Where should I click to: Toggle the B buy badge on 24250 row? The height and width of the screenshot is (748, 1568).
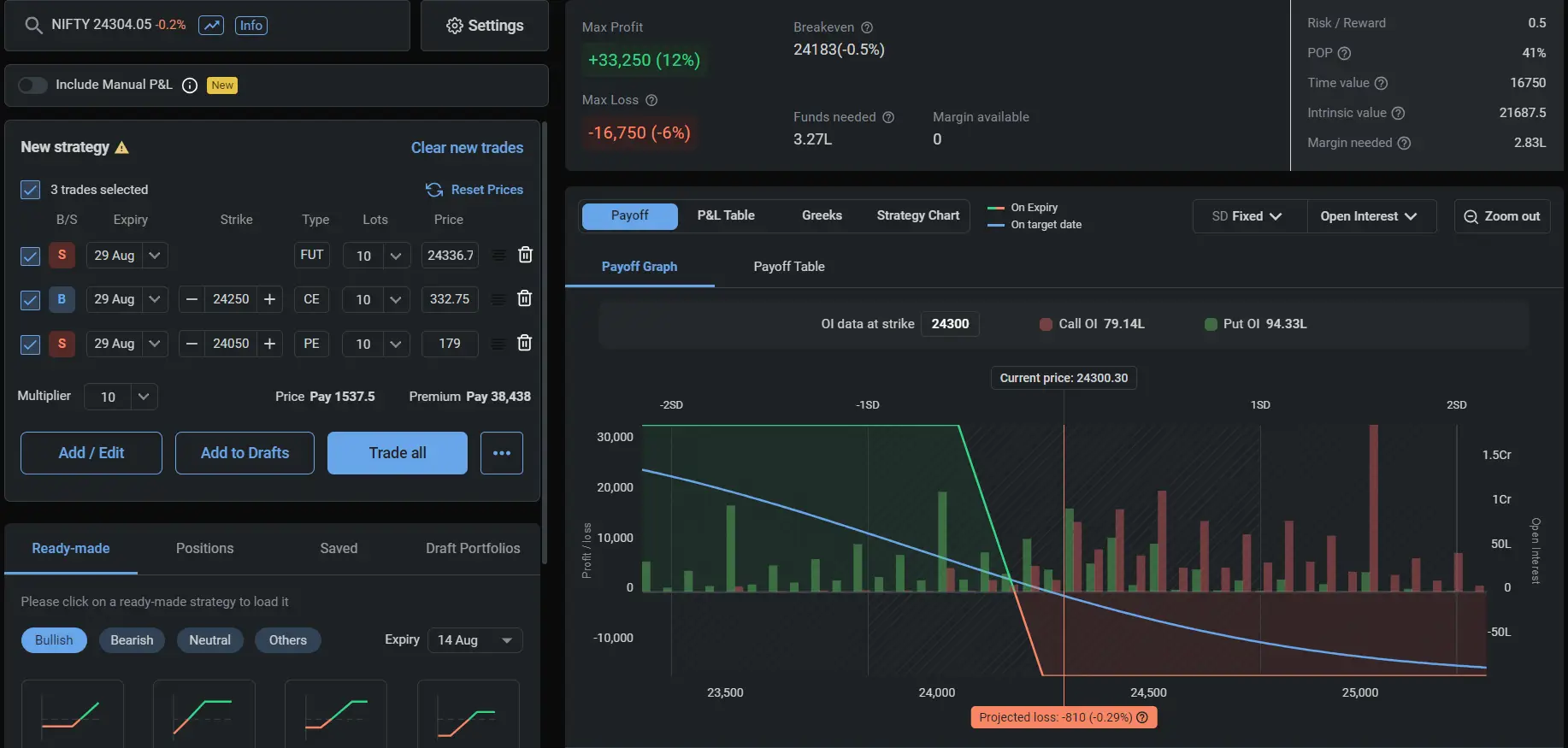point(62,299)
